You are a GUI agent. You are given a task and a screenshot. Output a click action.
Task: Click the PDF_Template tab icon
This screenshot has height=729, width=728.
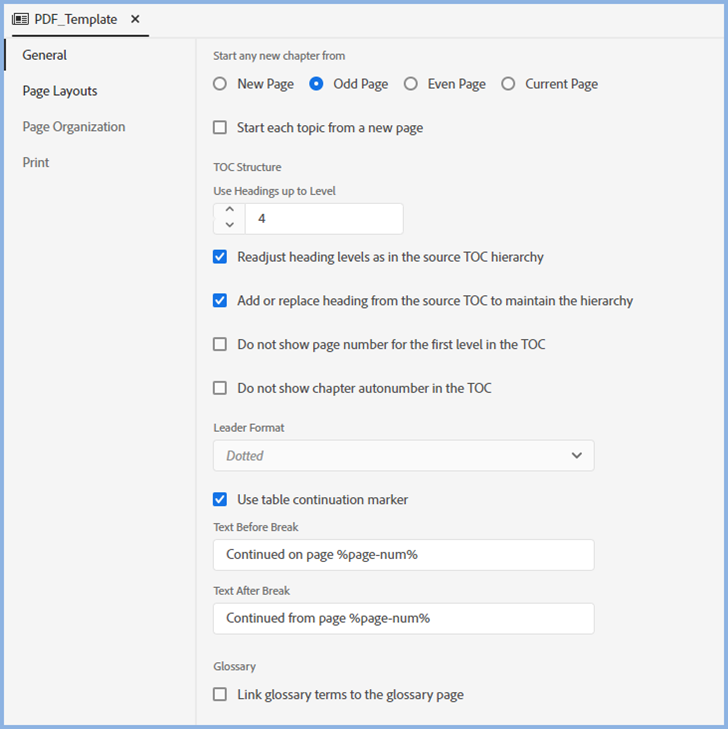click(x=20, y=19)
